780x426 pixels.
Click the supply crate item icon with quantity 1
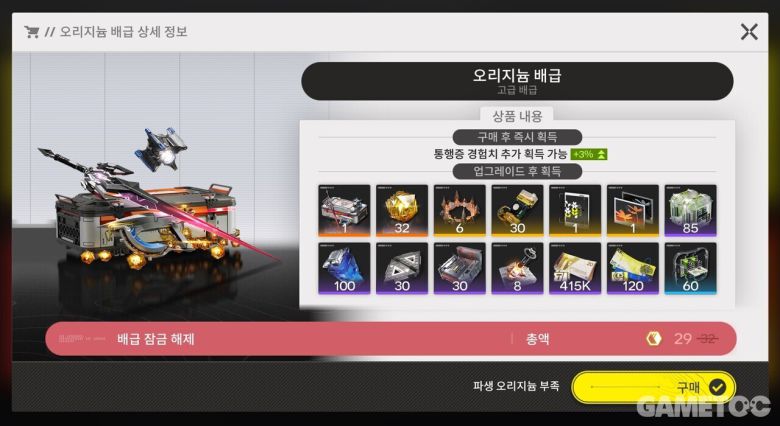[x=344, y=211]
